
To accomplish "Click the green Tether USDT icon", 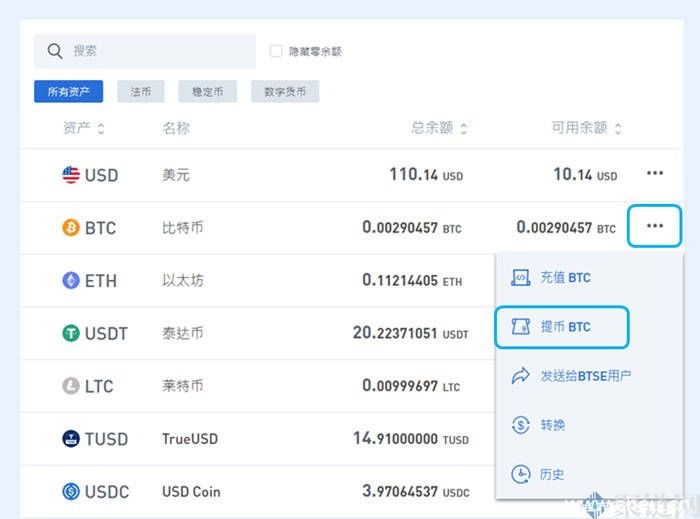I will point(71,334).
